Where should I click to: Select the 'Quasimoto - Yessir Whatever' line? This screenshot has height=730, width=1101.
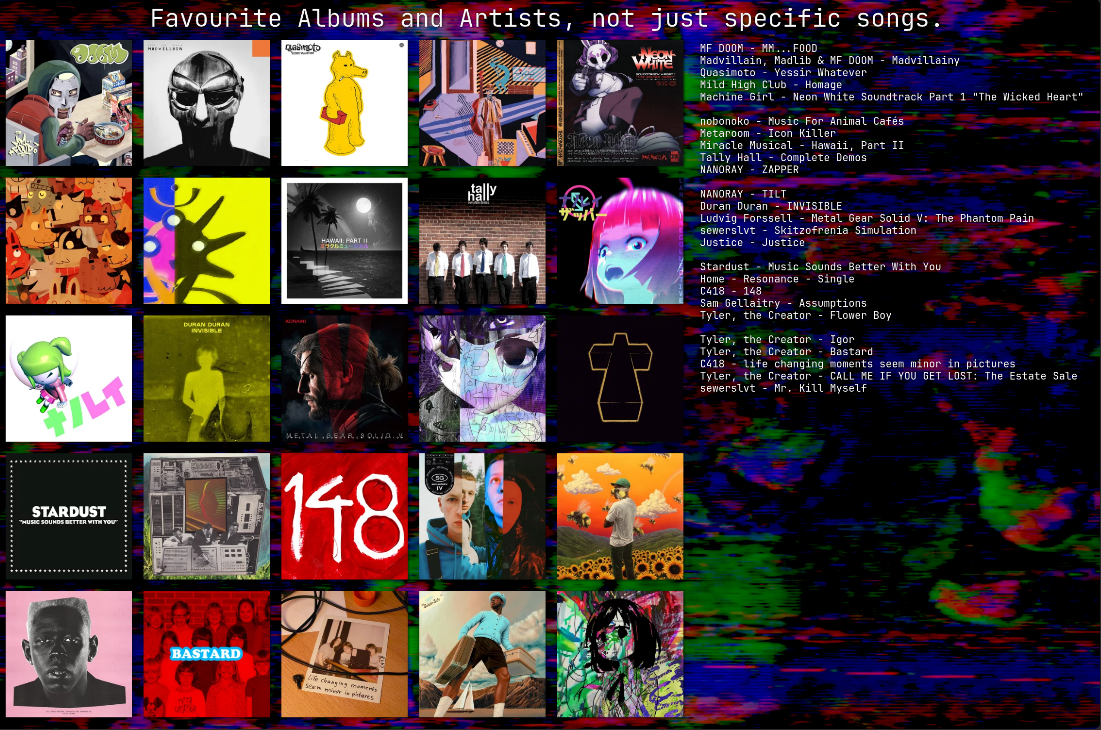(x=783, y=72)
